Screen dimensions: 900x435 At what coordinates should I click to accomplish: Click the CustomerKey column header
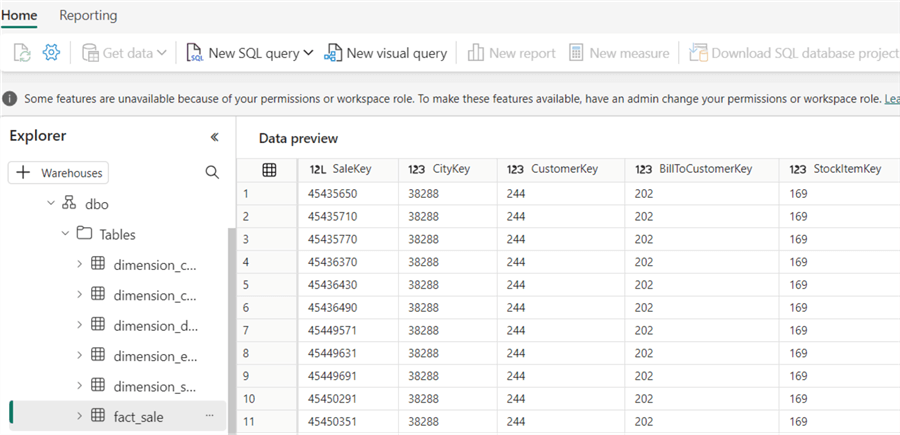coord(560,169)
